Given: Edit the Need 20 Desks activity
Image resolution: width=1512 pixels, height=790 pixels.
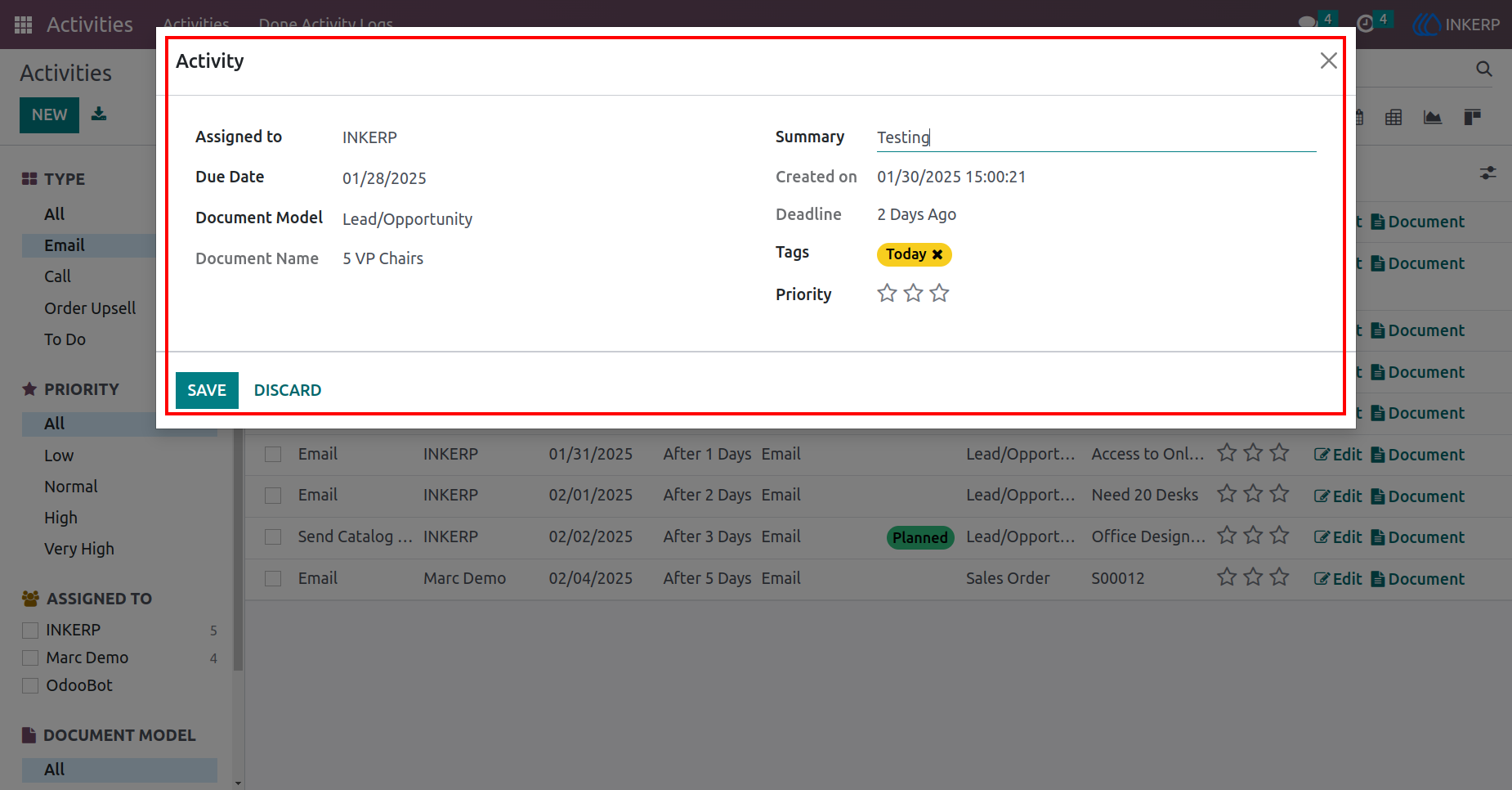Looking at the screenshot, I should [x=1338, y=496].
